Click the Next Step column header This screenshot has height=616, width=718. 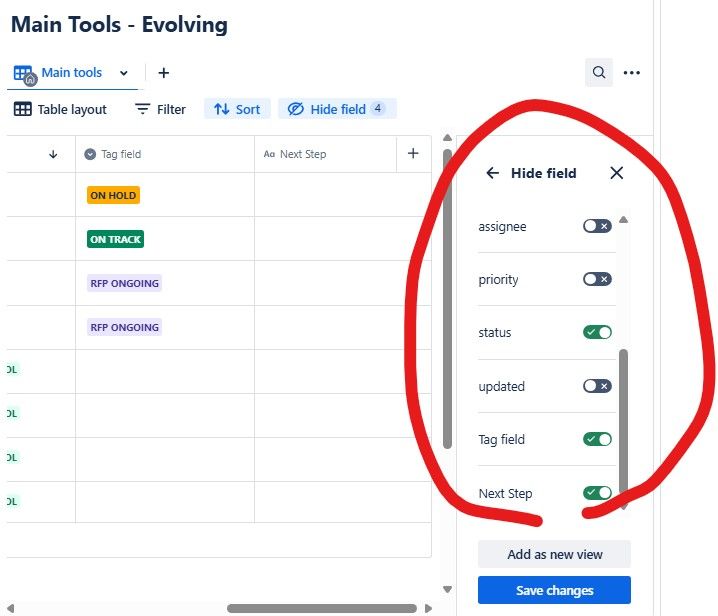(x=325, y=154)
